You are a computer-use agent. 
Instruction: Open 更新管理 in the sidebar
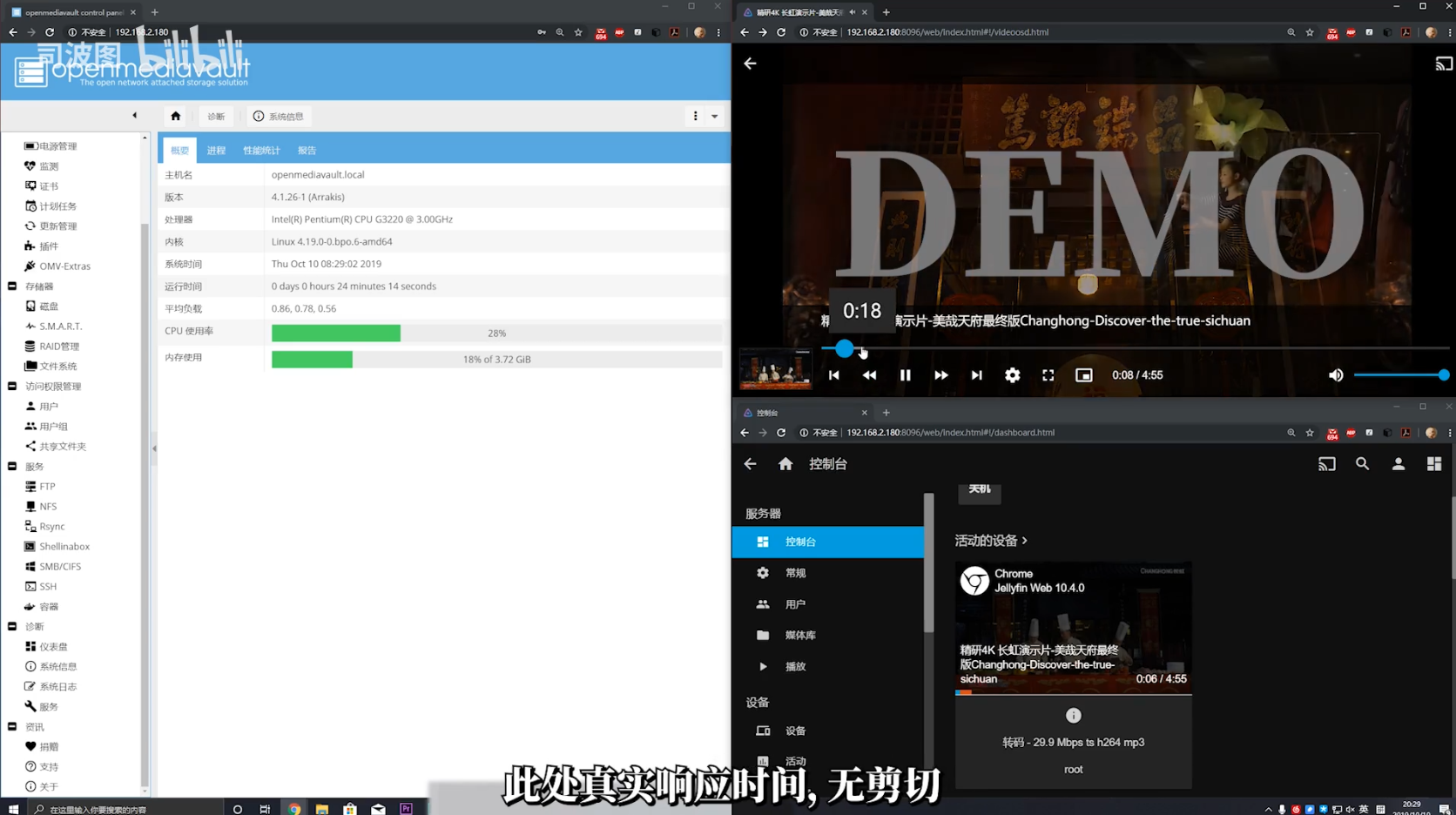pyautogui.click(x=51, y=226)
